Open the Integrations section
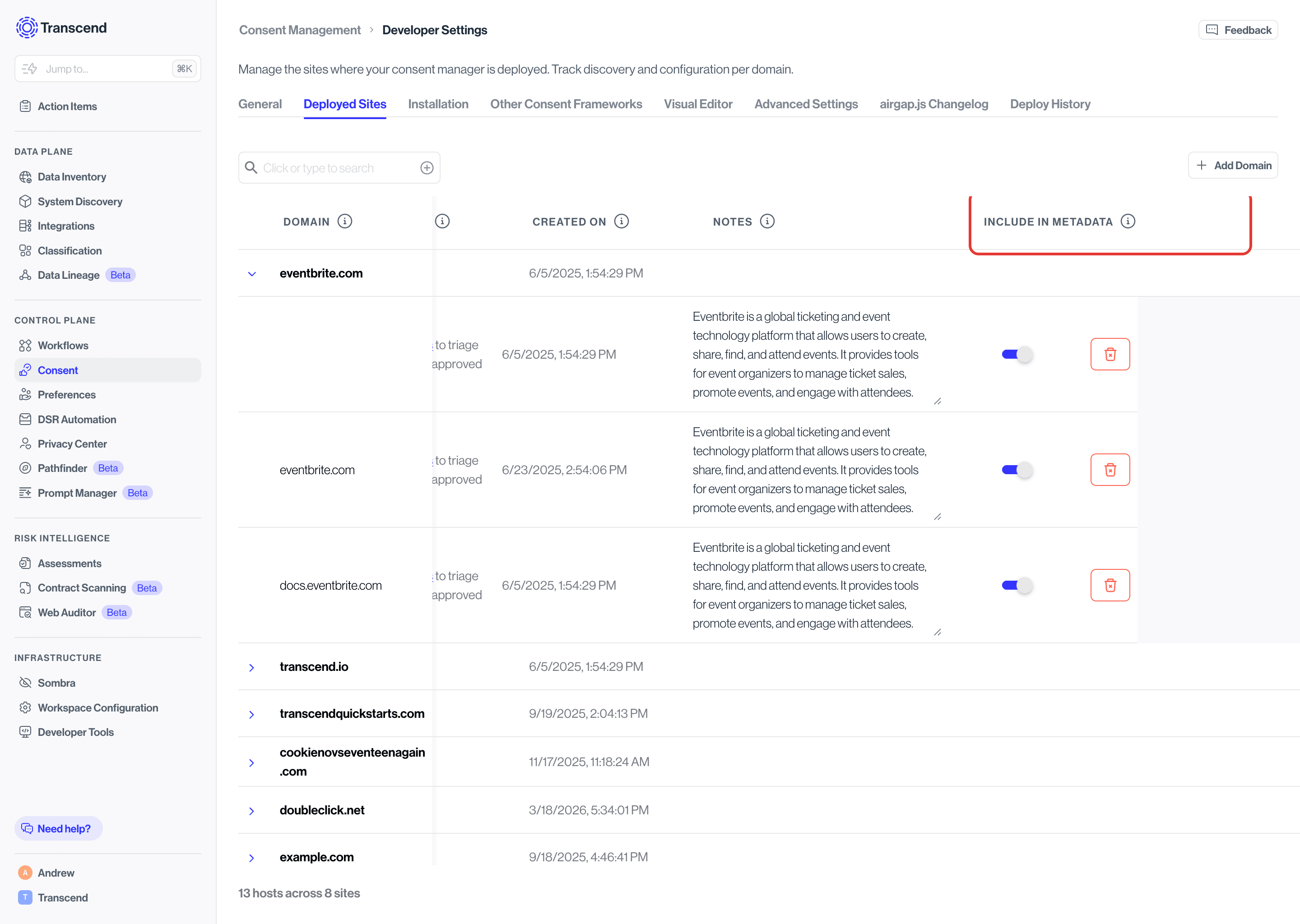Viewport: 1300px width, 924px height. 66,226
